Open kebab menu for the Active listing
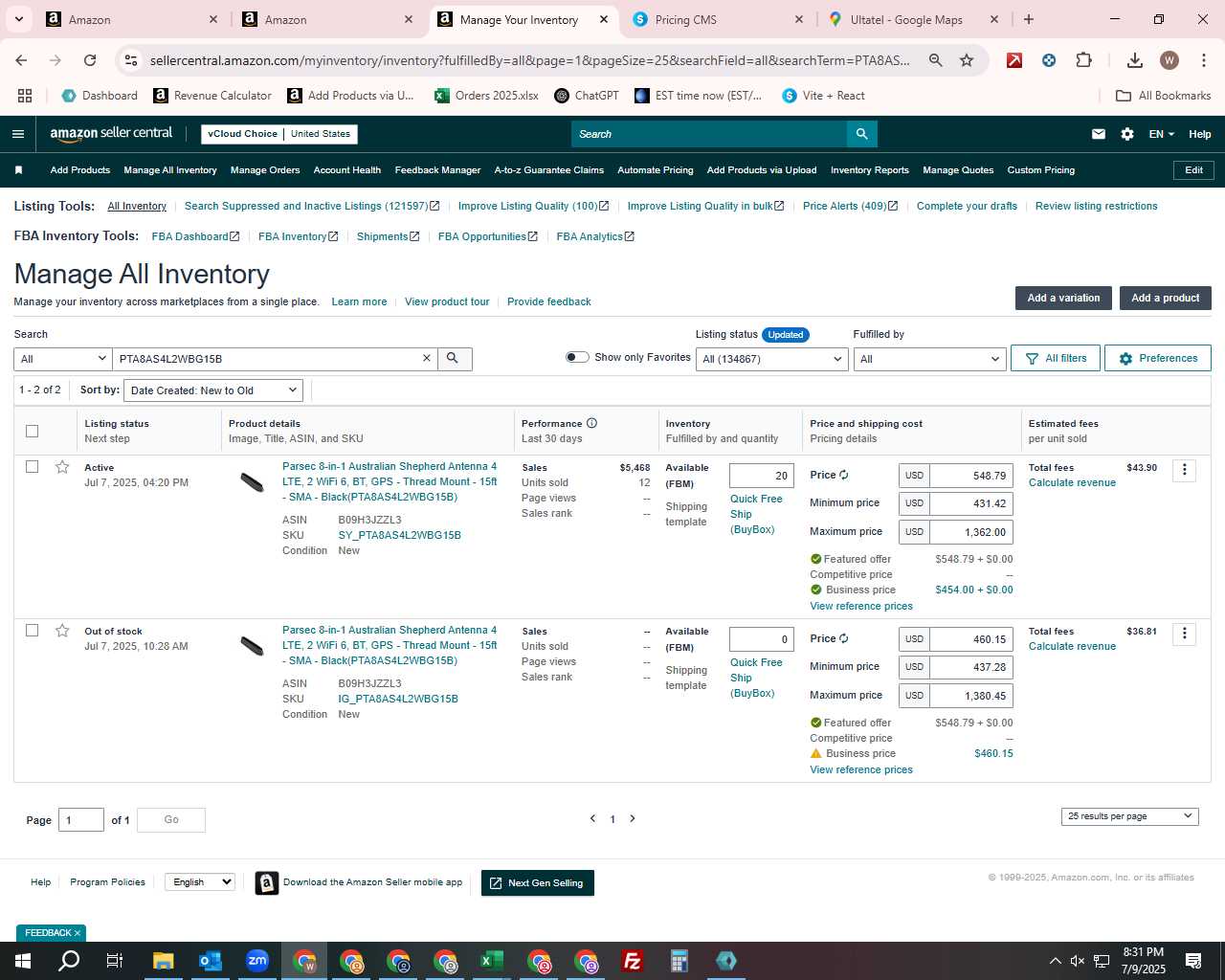Image resolution: width=1225 pixels, height=980 pixels. click(x=1184, y=470)
